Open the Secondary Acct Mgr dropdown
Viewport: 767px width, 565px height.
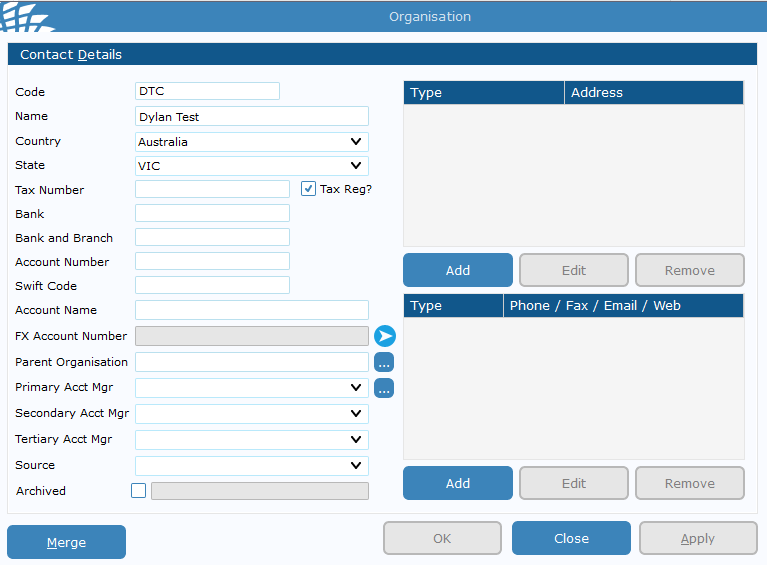[x=252, y=414]
